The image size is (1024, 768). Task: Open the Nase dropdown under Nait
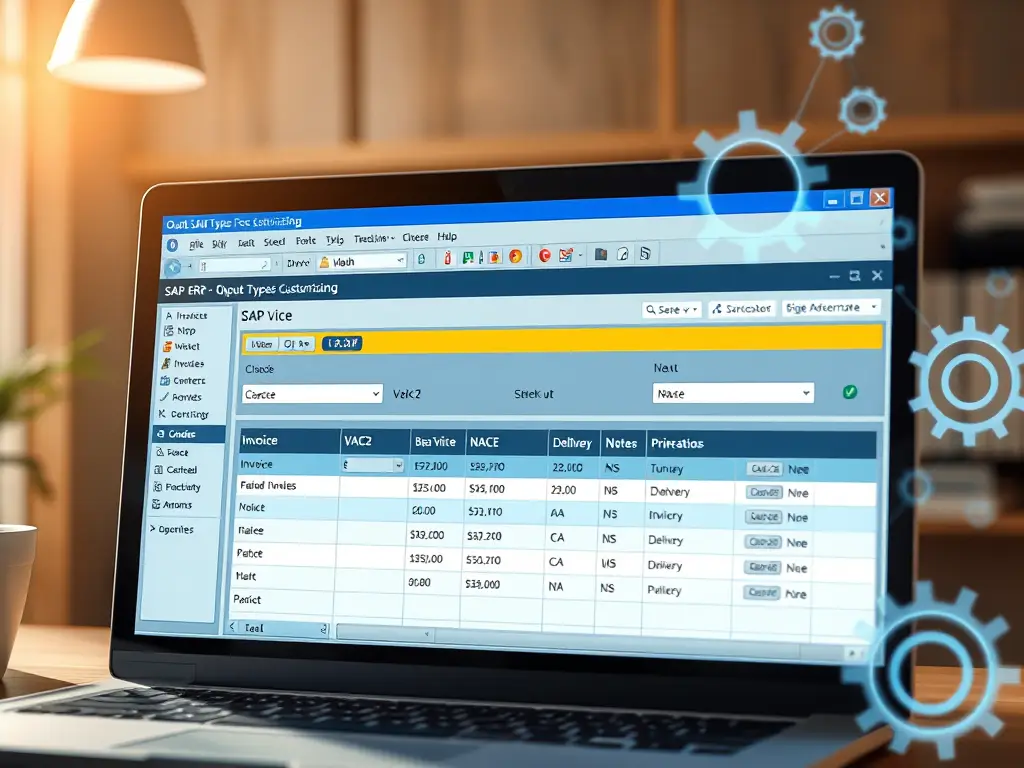click(x=733, y=393)
